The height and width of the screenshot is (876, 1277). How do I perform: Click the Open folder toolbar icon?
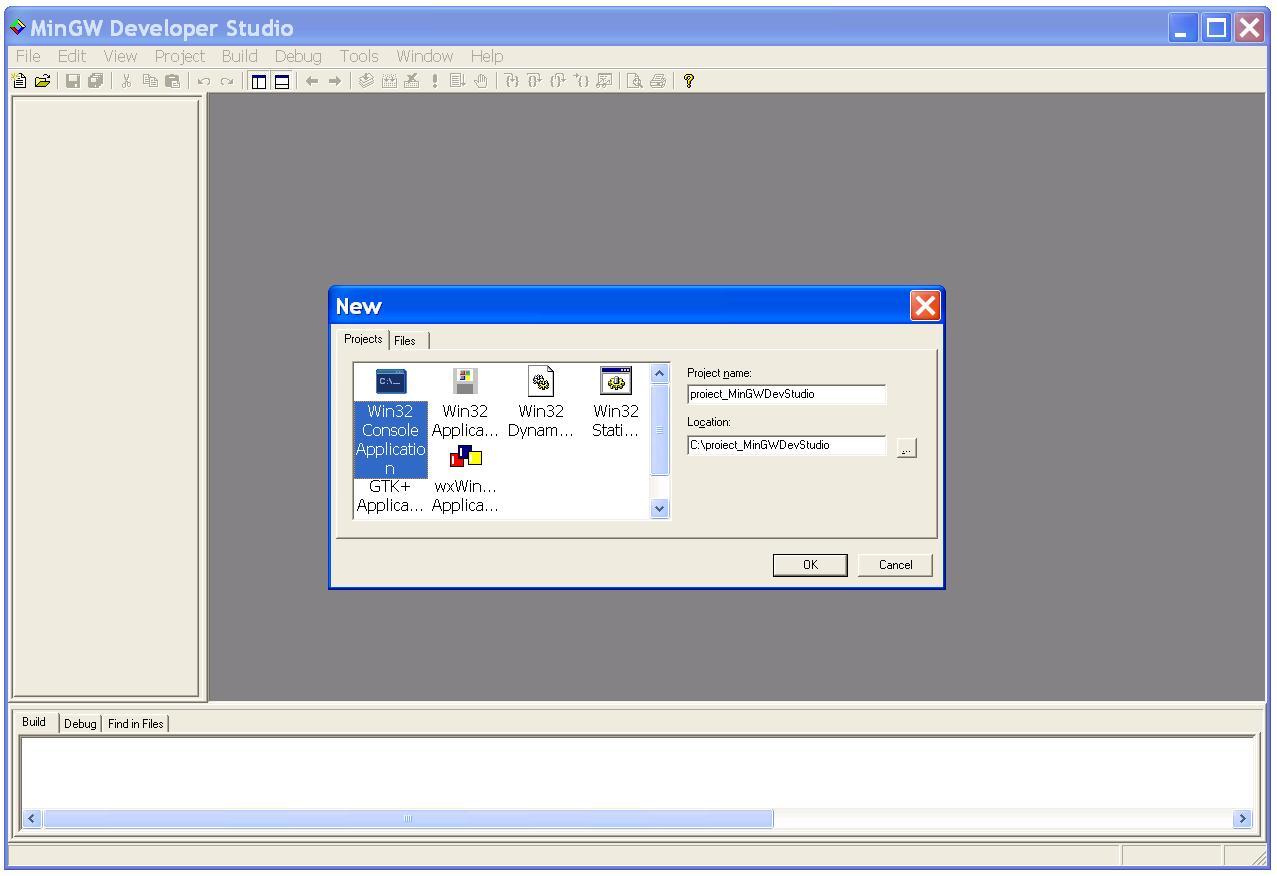click(42, 81)
